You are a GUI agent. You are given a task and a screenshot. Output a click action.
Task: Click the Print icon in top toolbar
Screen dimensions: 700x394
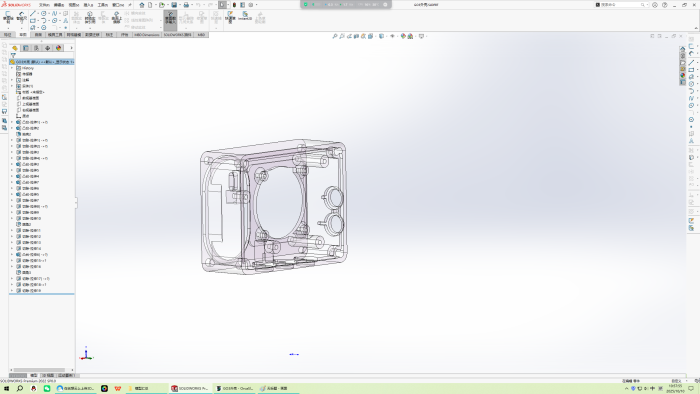pos(186,5)
